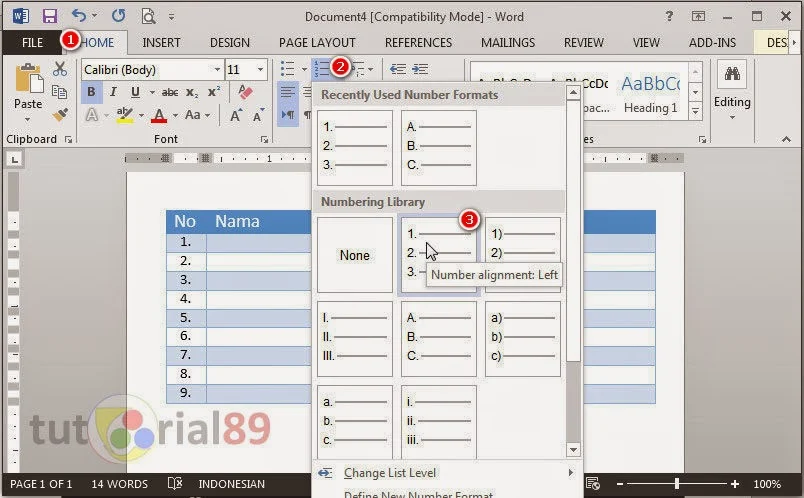Collapse the ribbon with the arrow
The width and height of the screenshot is (804, 498).
[786, 139]
